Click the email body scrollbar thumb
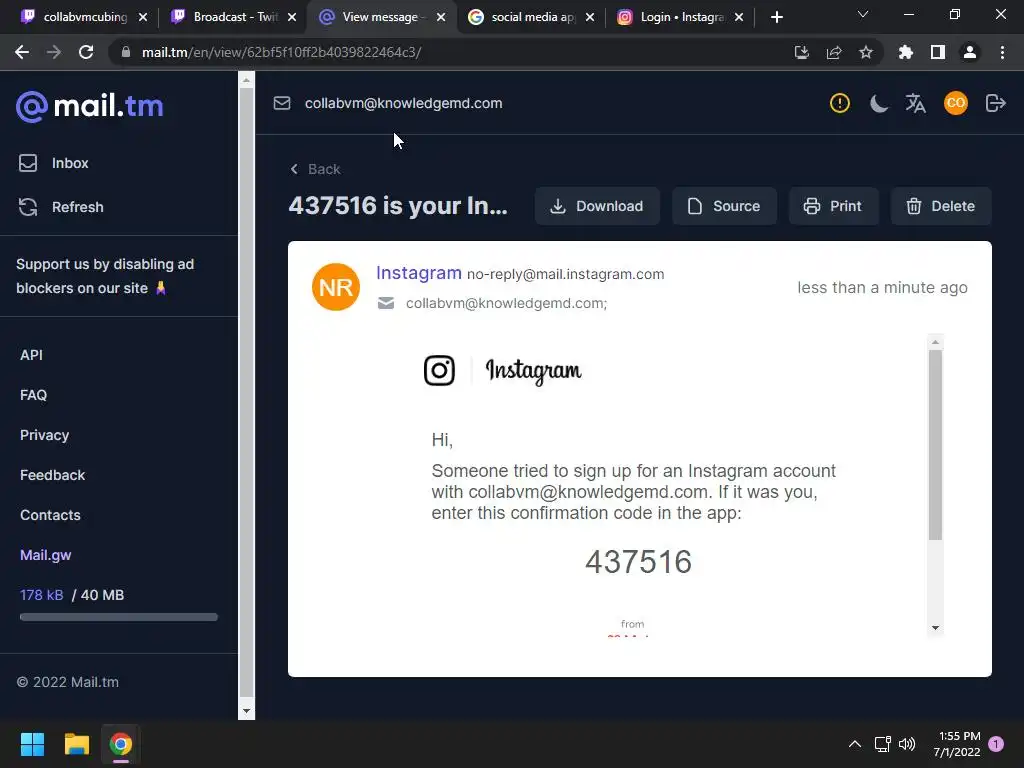This screenshot has width=1024, height=768. point(935,445)
